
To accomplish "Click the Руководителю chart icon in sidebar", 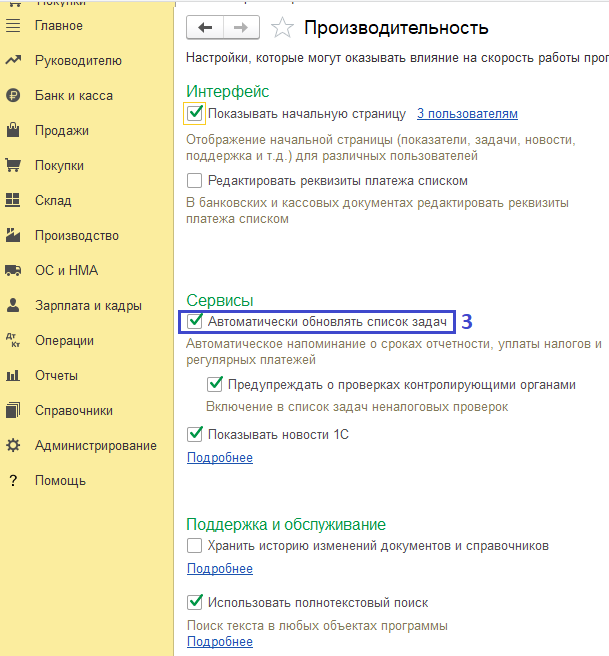I will pyautogui.click(x=13, y=61).
